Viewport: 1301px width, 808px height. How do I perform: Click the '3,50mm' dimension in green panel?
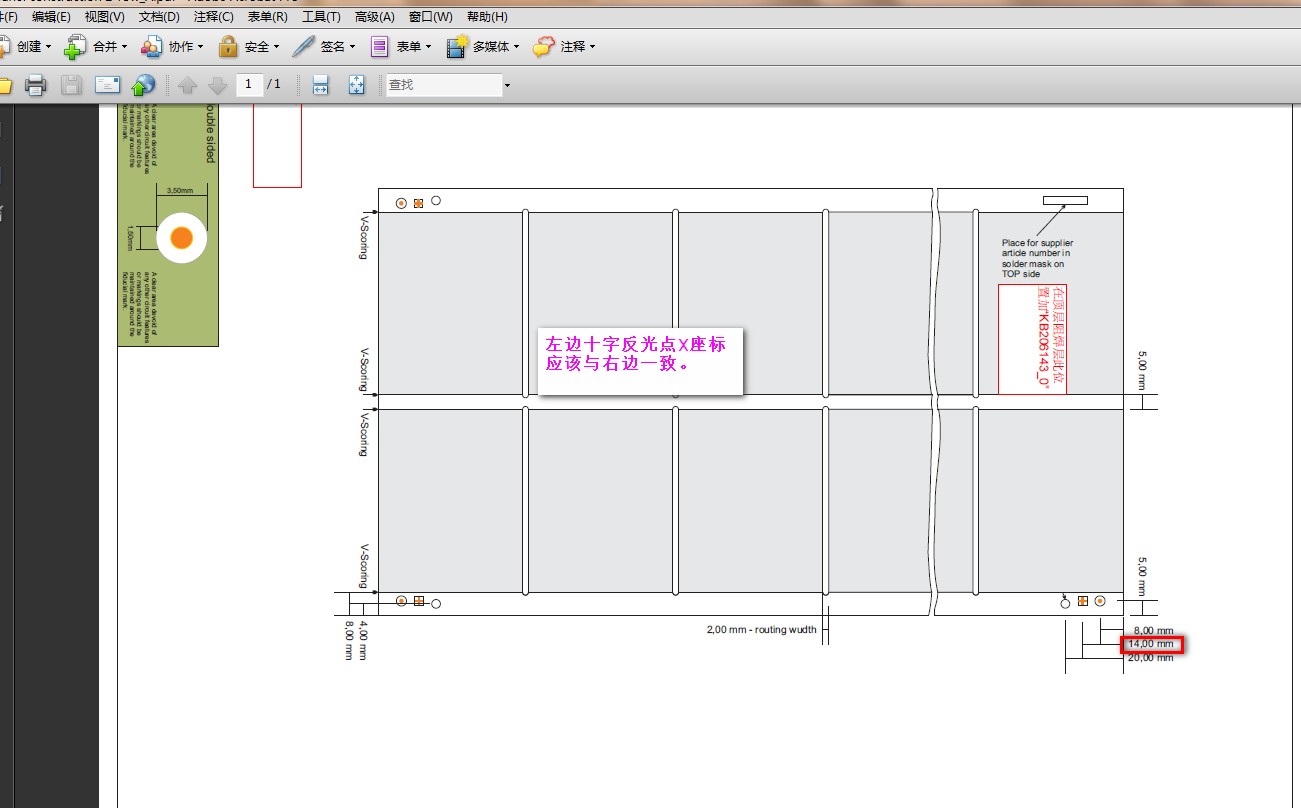point(180,190)
